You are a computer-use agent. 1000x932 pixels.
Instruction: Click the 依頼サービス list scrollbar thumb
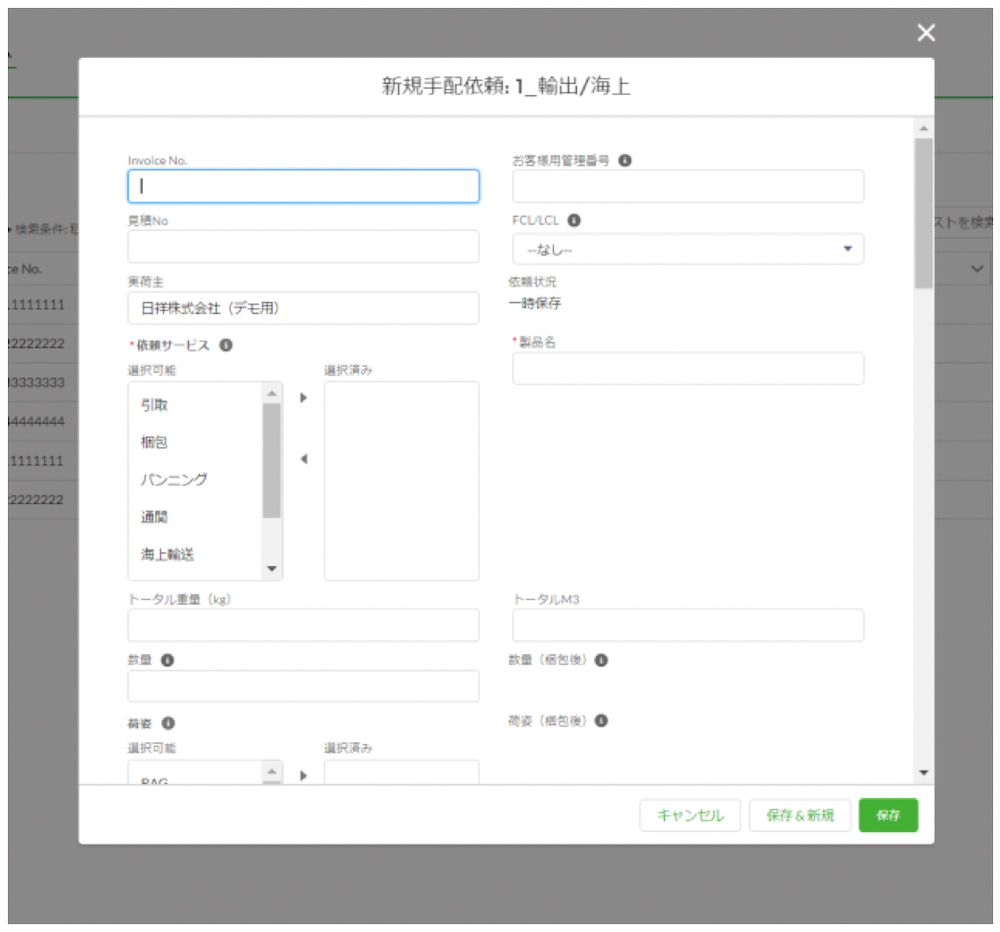[272, 461]
